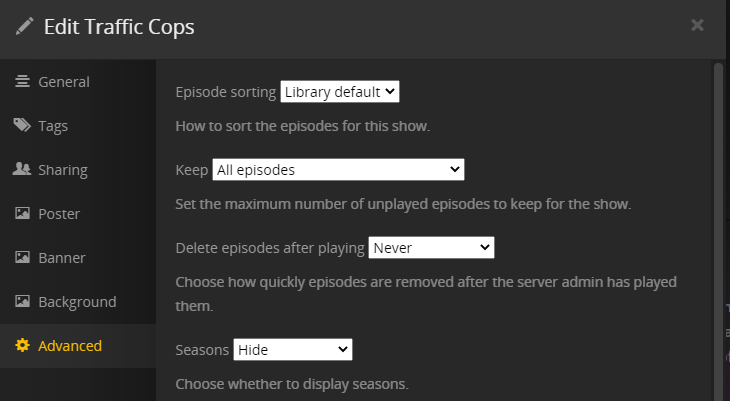
Task: Click the Tags label icon
Action: 22,126
